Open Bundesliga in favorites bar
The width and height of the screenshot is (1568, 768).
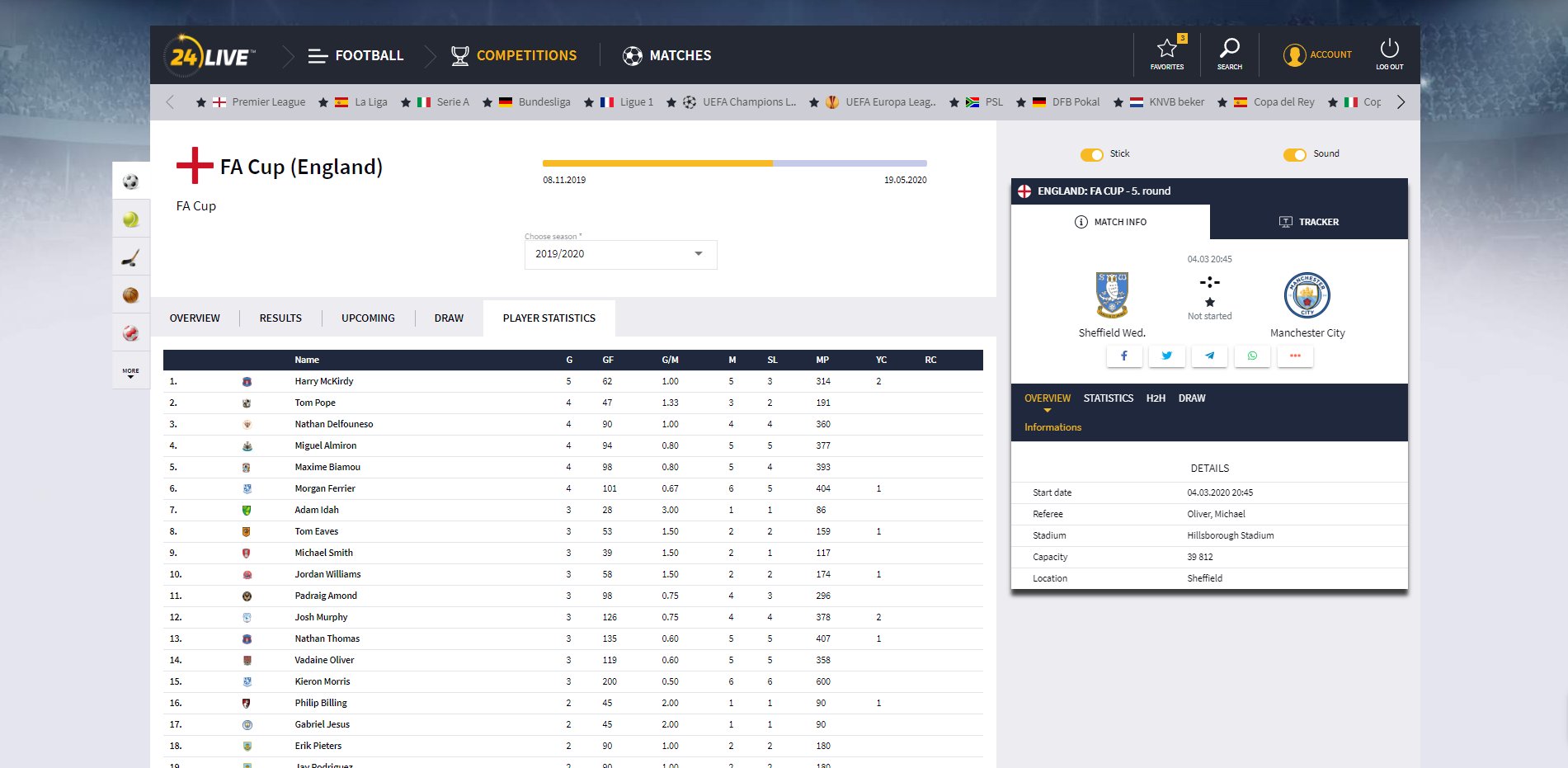[x=544, y=102]
